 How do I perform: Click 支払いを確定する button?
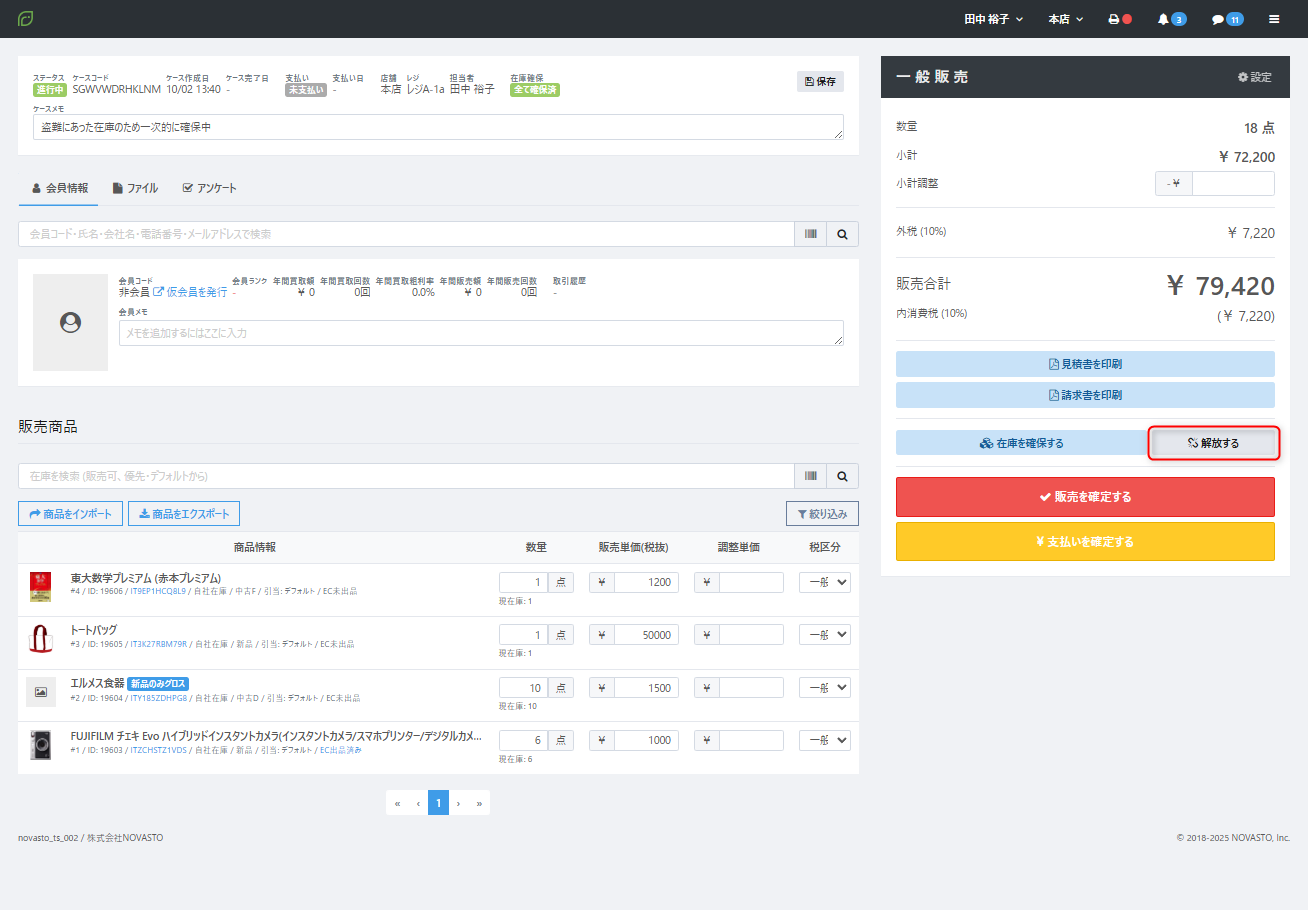(x=1085, y=542)
